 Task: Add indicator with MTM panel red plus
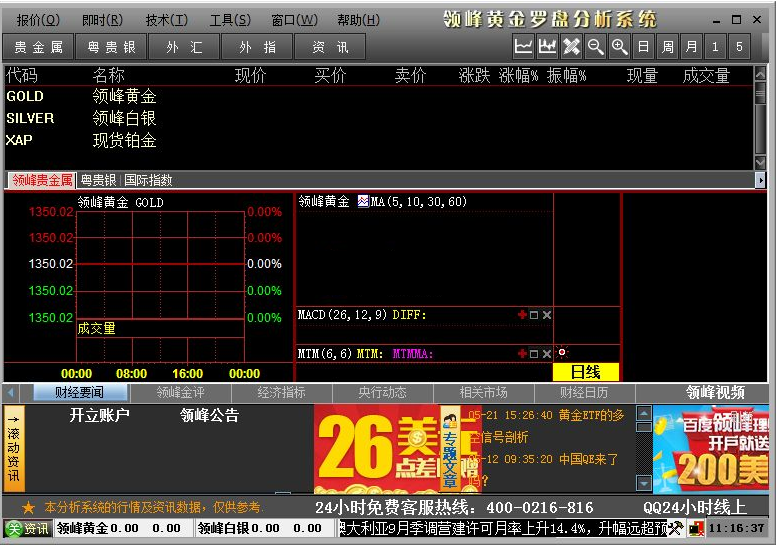pyautogui.click(x=522, y=353)
